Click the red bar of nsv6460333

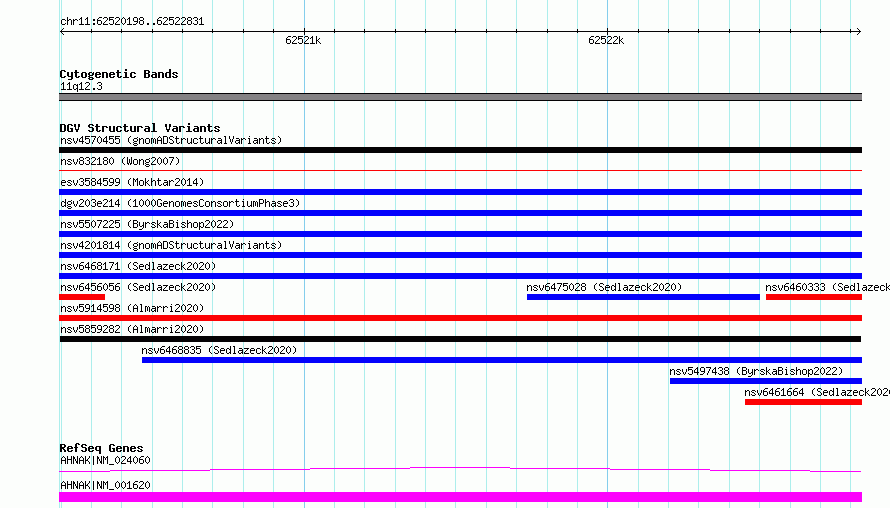tap(814, 297)
